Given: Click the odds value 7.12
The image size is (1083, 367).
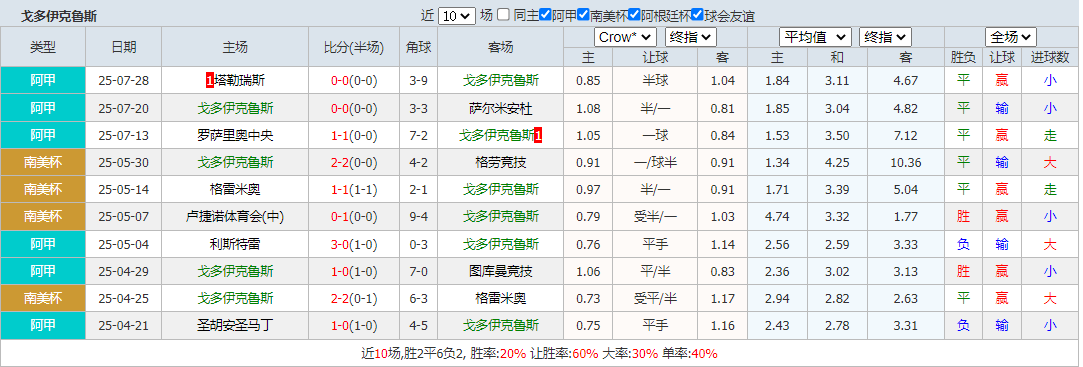Looking at the screenshot, I should [x=905, y=135].
